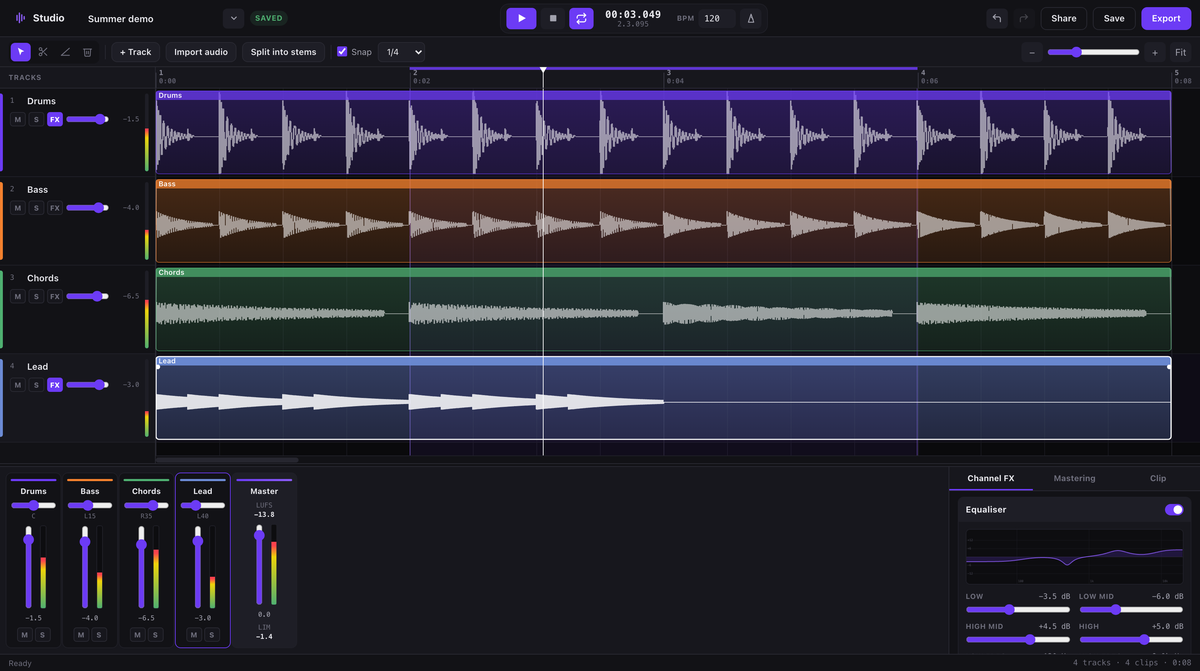The height and width of the screenshot is (671, 1200).
Task: Click the Studio waveform logo
Action: (20, 18)
